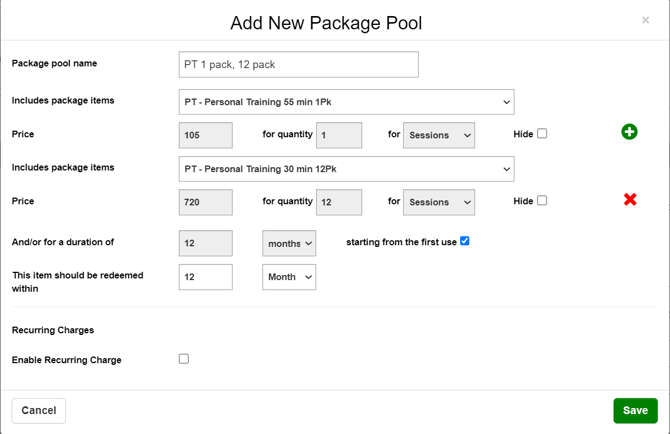
Task: Open the Personal Training 55 min 1Pk dropdown
Action: point(347,102)
